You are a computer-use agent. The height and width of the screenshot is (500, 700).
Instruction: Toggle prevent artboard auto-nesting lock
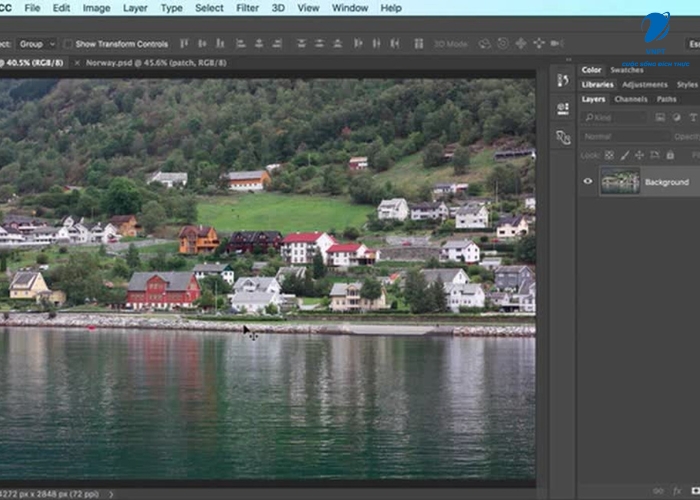654,155
